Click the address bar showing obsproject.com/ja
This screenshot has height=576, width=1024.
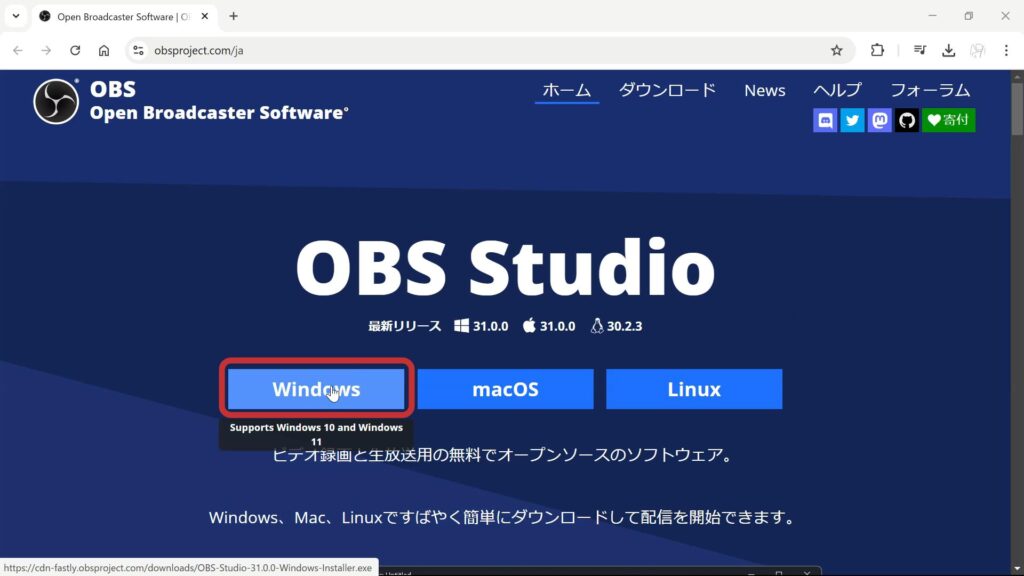pos(480,50)
